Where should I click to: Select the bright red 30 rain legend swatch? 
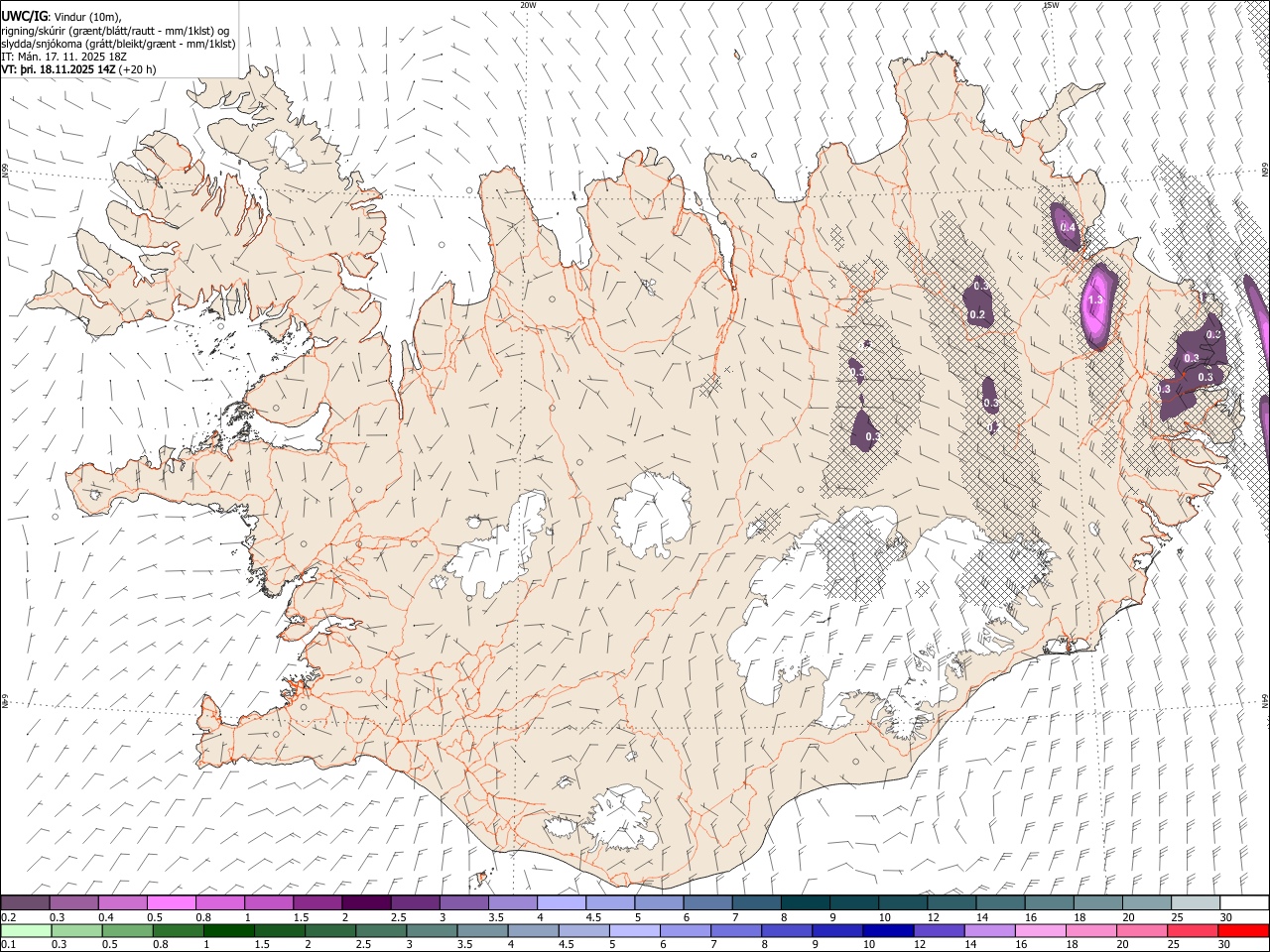point(1242,930)
